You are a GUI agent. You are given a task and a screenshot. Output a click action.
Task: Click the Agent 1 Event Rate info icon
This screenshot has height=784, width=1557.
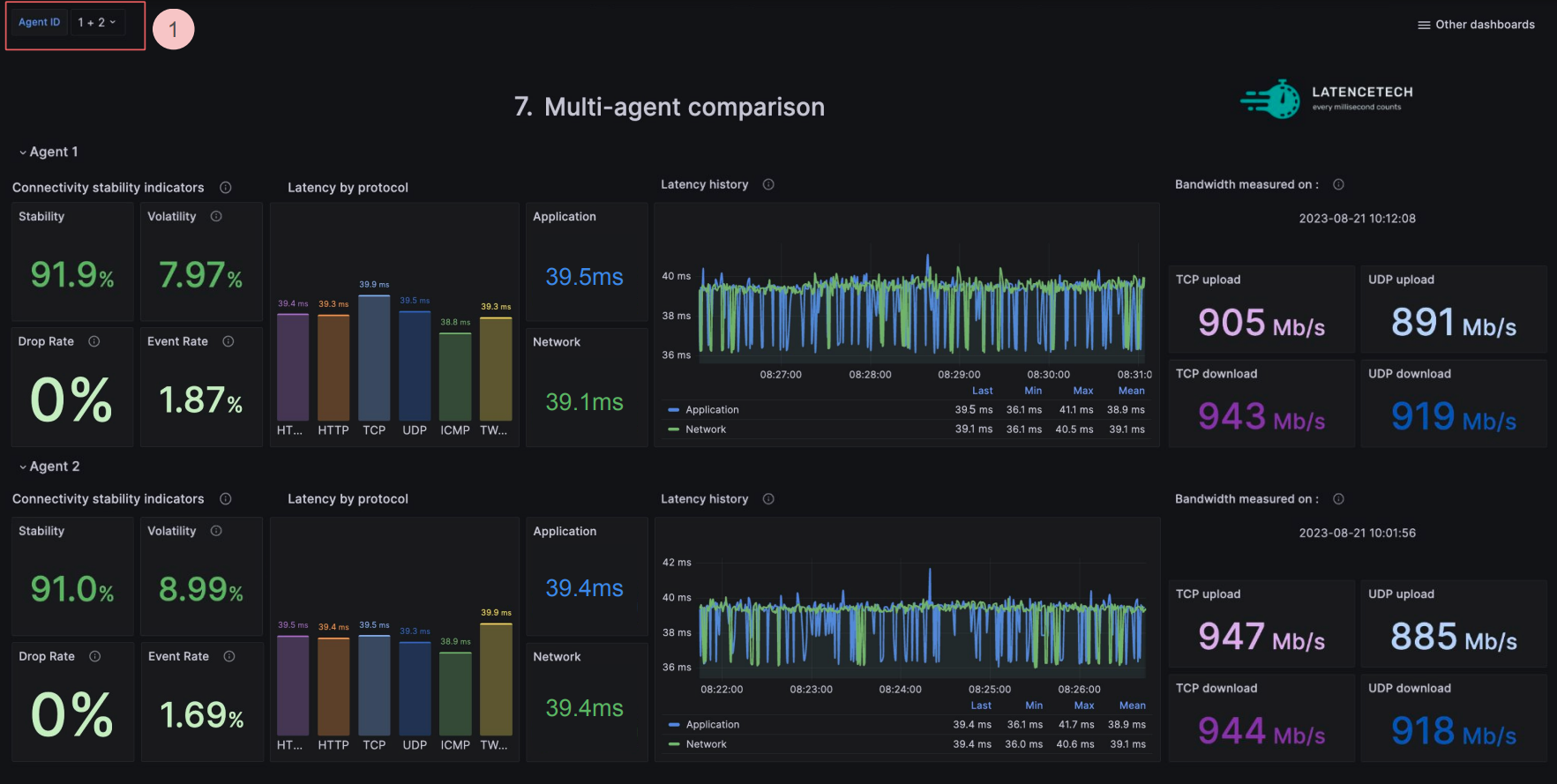[x=228, y=341]
